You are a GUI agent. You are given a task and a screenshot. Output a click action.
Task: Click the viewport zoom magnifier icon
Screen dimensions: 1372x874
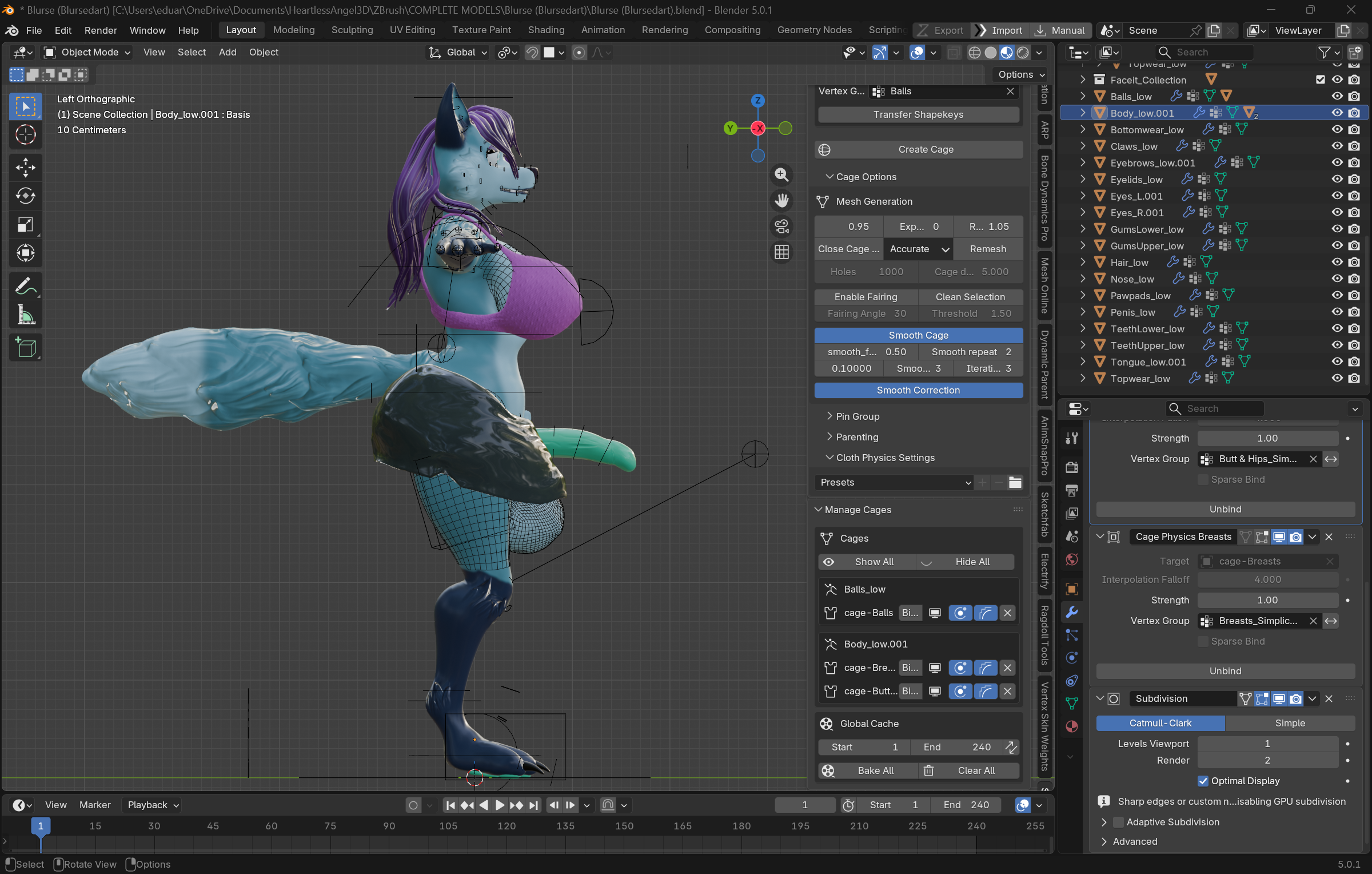click(781, 175)
